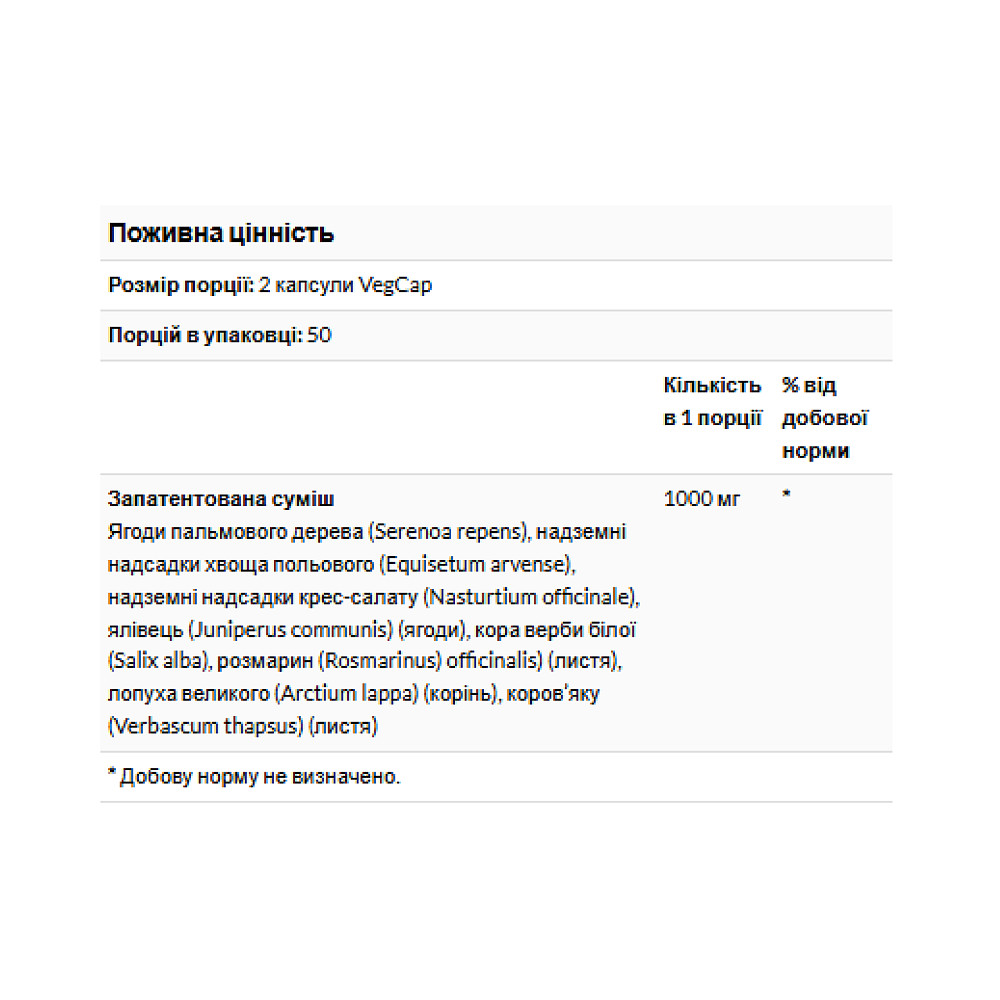Click the "Equisetum arvense" ingredient name
This screenshot has height=1000, width=1000.
point(475,564)
